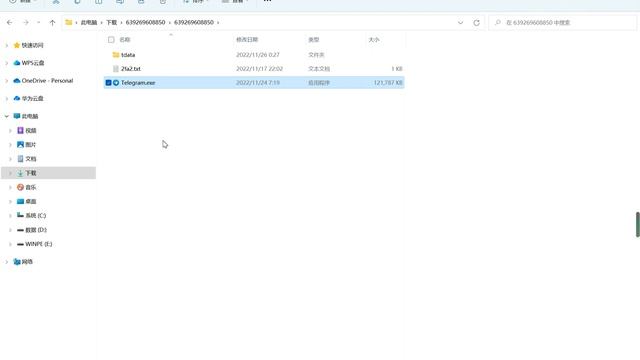Click the Telegram.exe application icon
640x360 pixels.
coord(116,82)
